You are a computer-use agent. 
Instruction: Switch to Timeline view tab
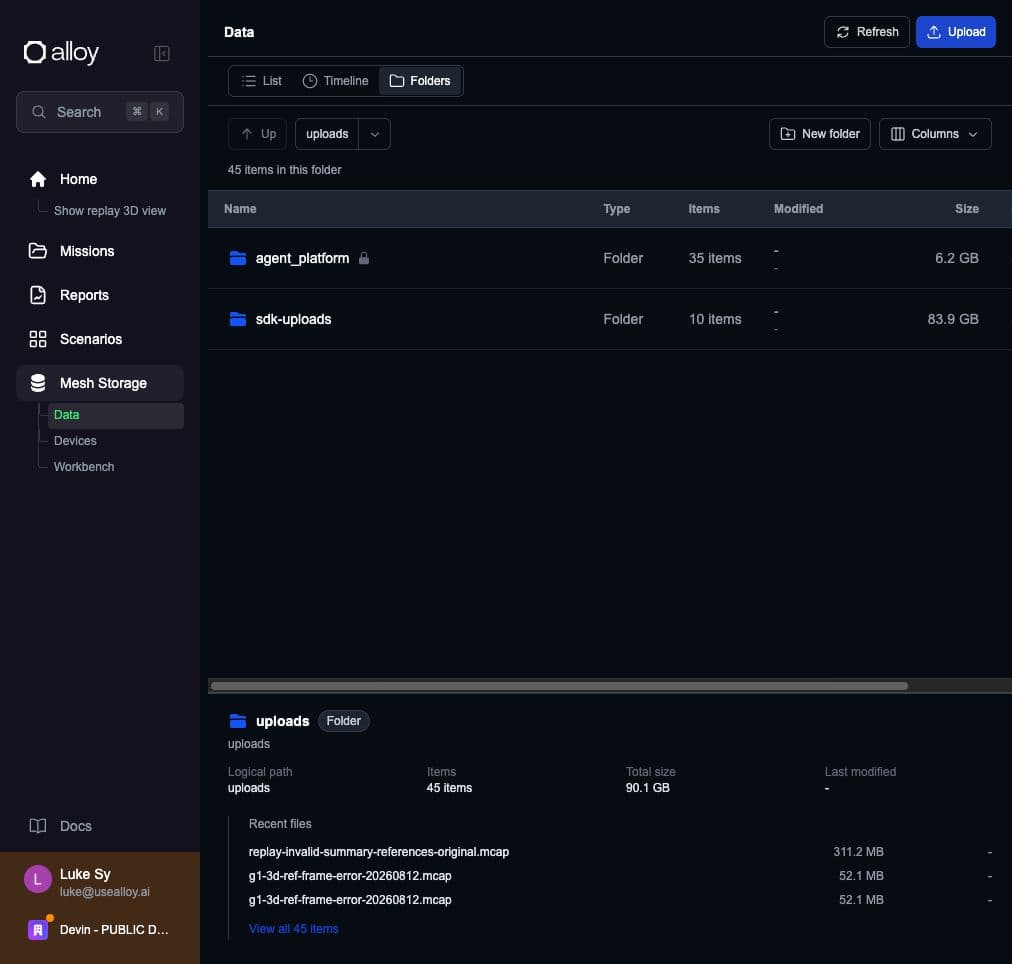click(x=336, y=81)
